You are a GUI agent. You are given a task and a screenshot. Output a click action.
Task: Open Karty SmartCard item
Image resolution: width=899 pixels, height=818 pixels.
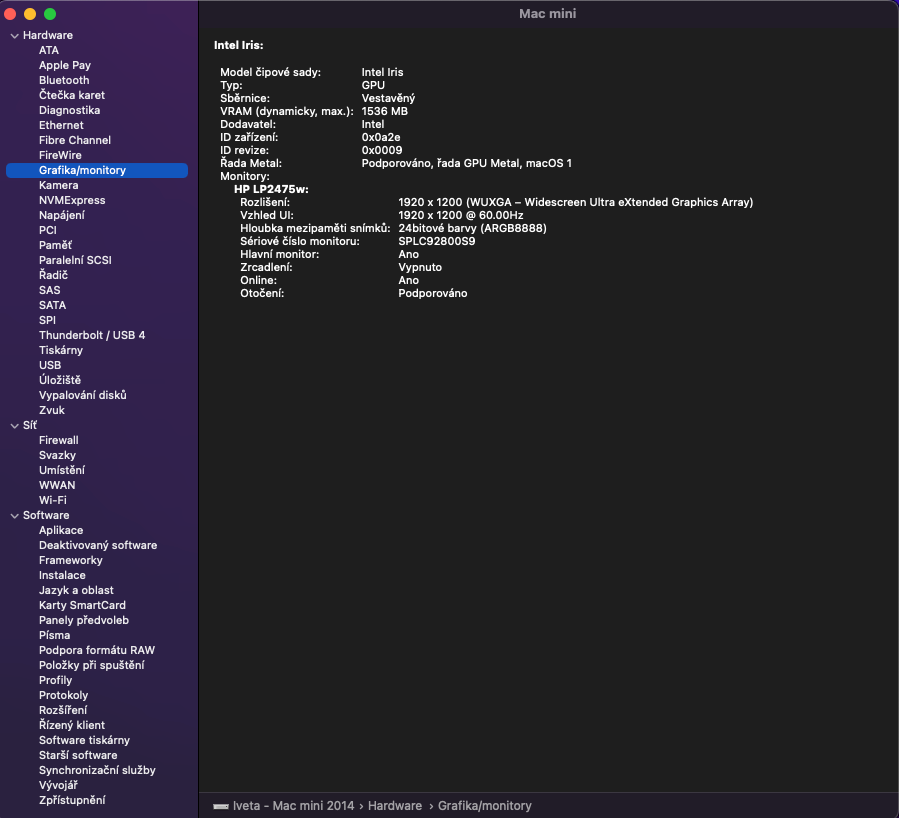[82, 605]
